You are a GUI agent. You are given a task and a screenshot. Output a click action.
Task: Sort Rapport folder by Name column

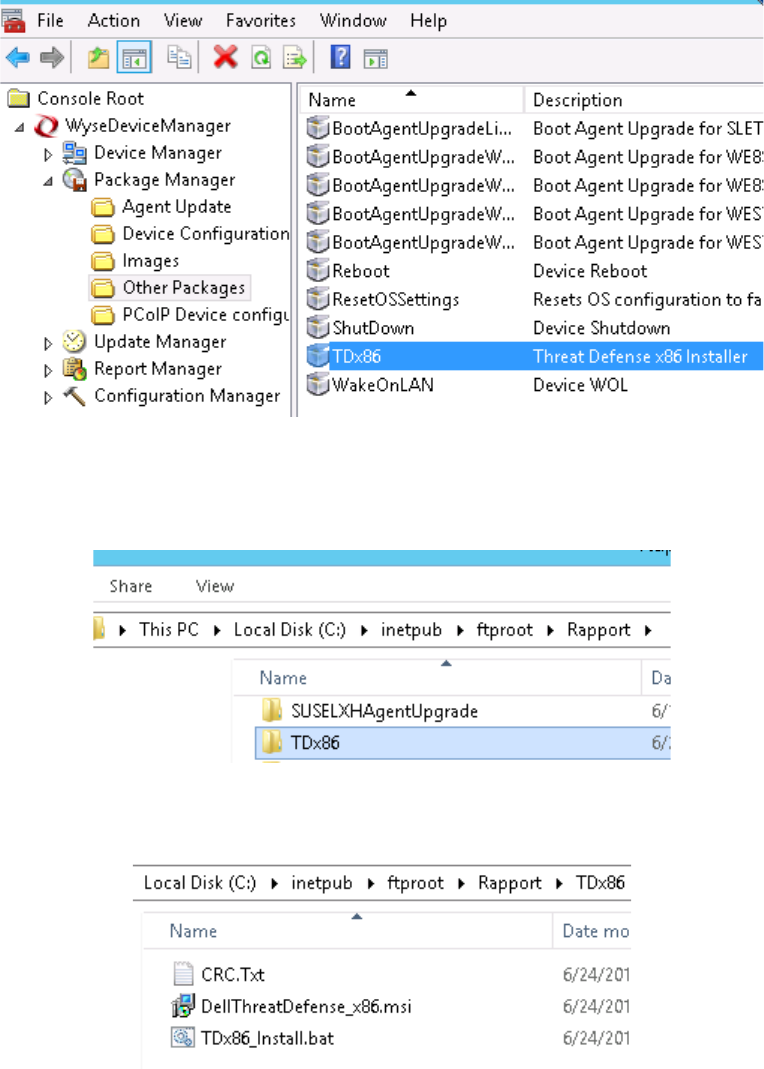pos(437,678)
